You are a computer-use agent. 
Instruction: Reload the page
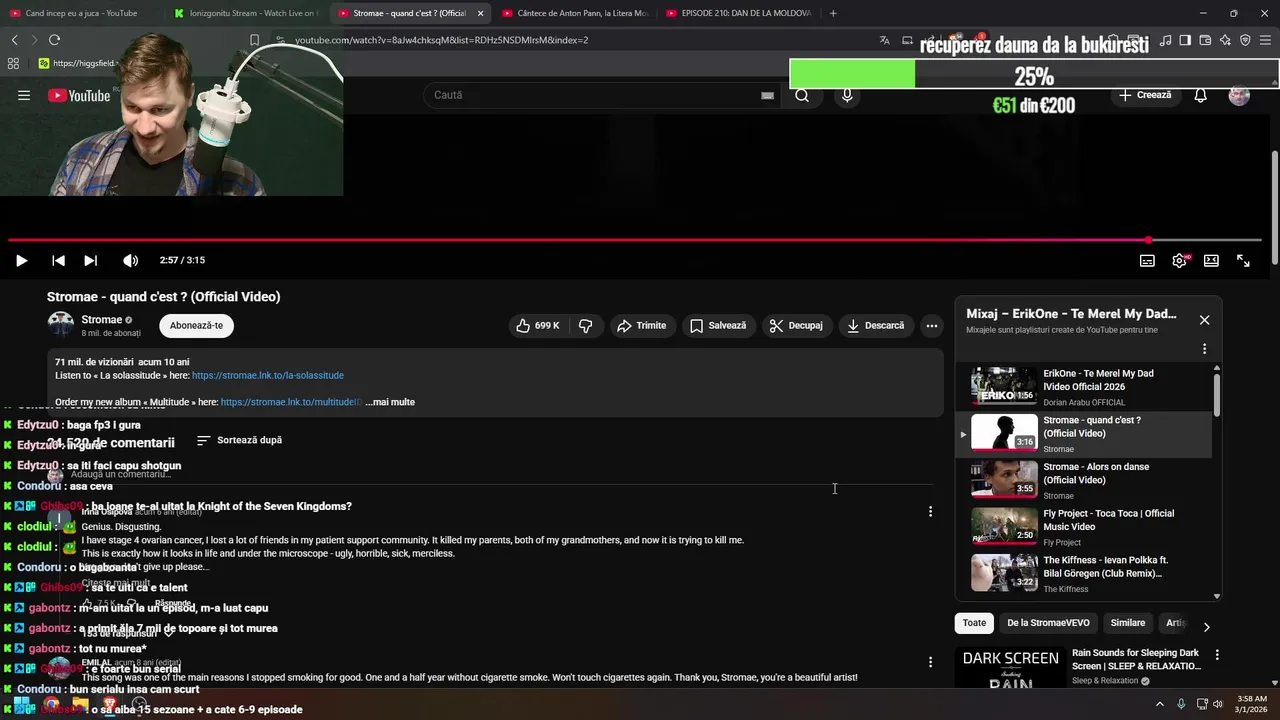point(54,40)
